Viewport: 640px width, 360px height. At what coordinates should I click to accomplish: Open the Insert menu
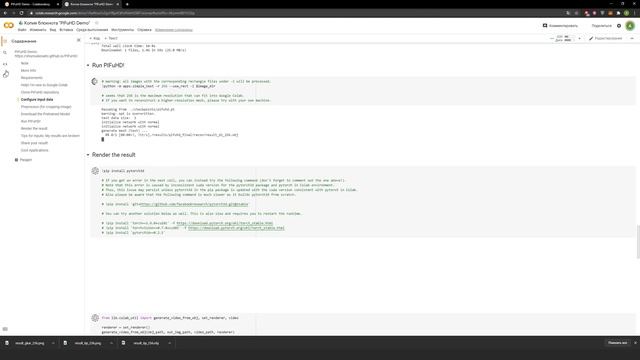[66, 30]
